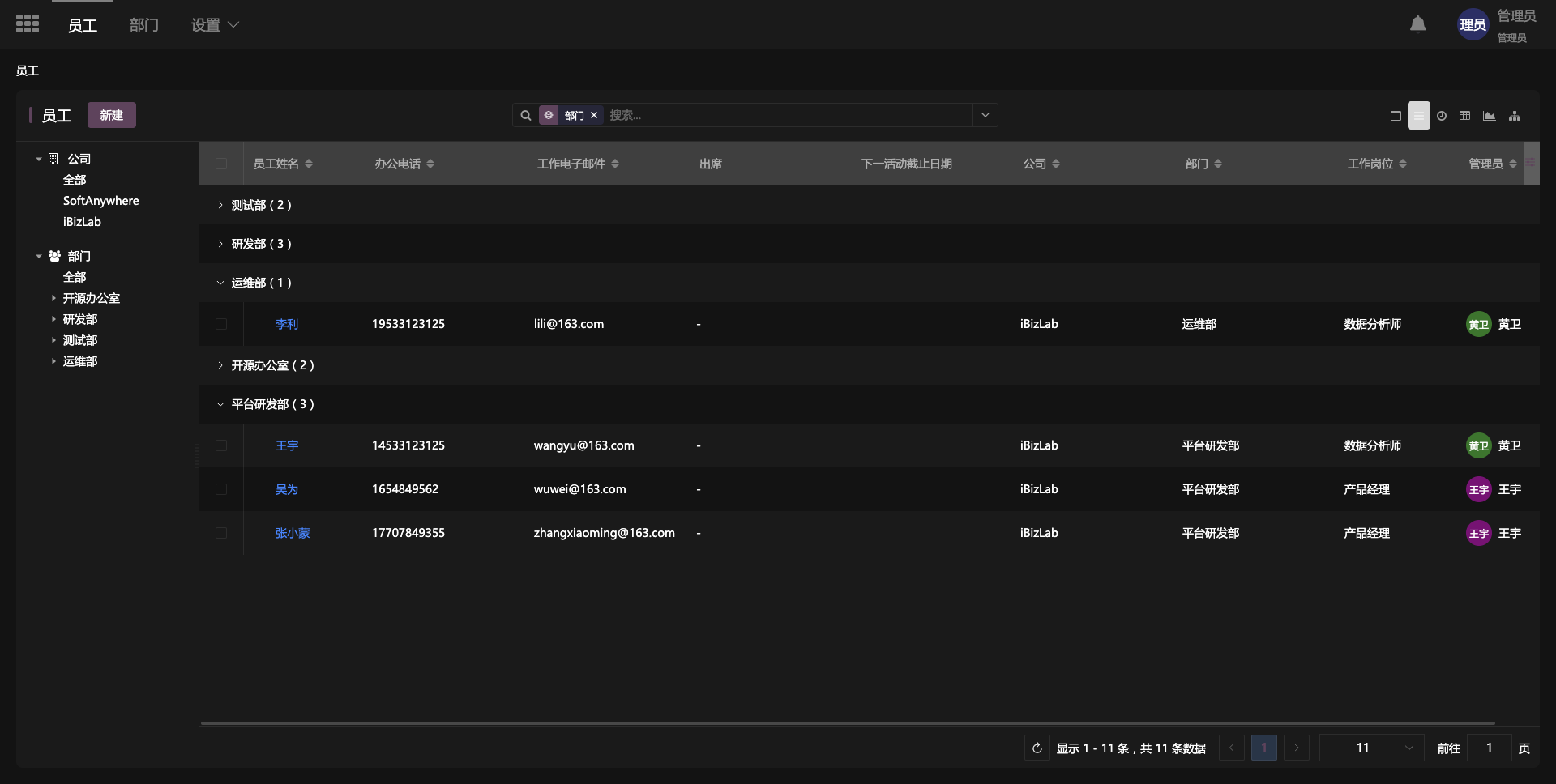
Task: Switch to kanban column view
Action: tap(1396, 116)
